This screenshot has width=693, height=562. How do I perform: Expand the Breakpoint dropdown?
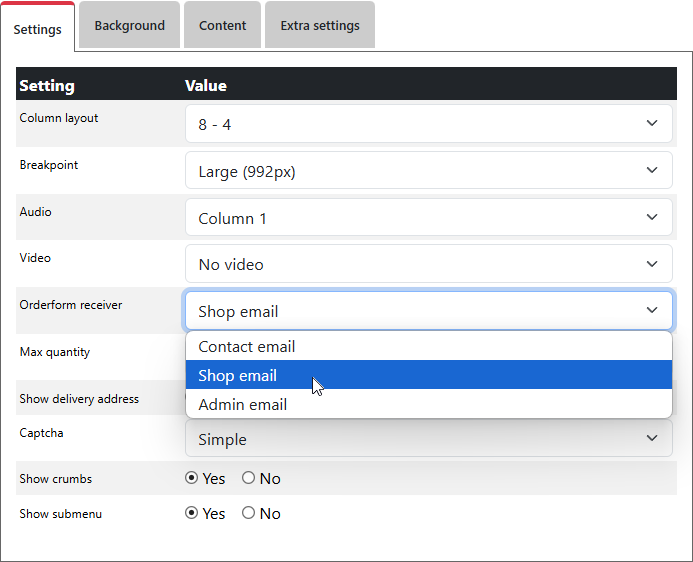pyautogui.click(x=428, y=171)
